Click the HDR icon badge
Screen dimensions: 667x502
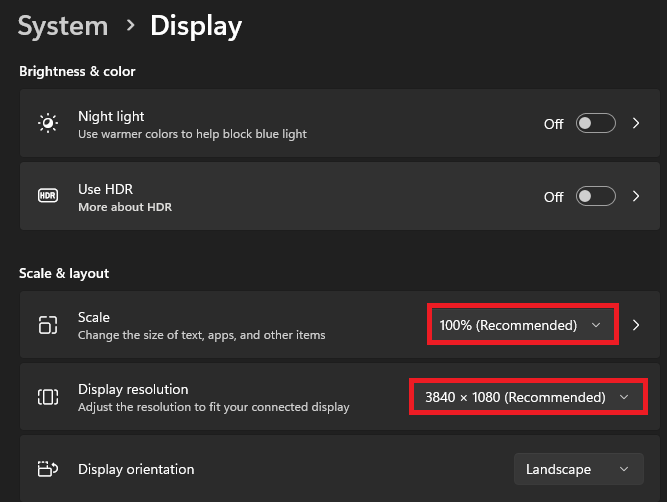(48, 197)
